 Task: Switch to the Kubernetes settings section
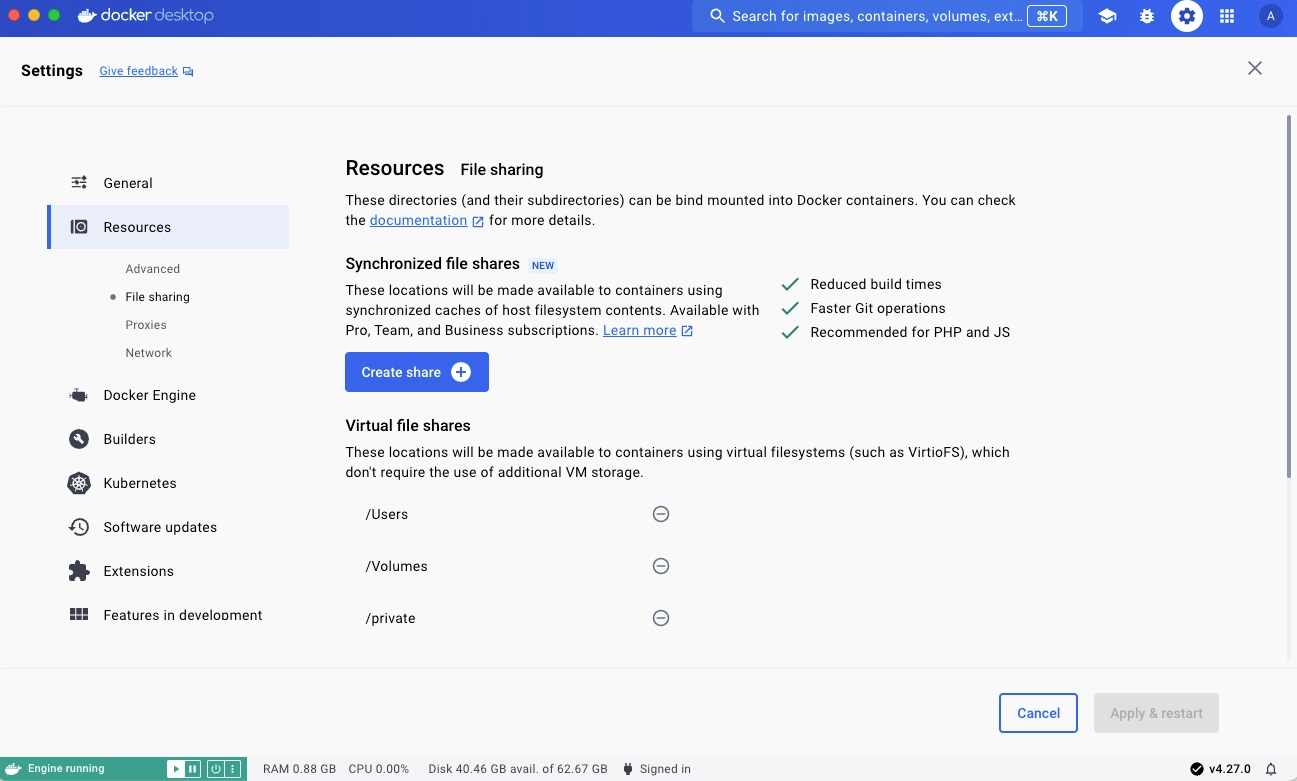tap(139, 483)
